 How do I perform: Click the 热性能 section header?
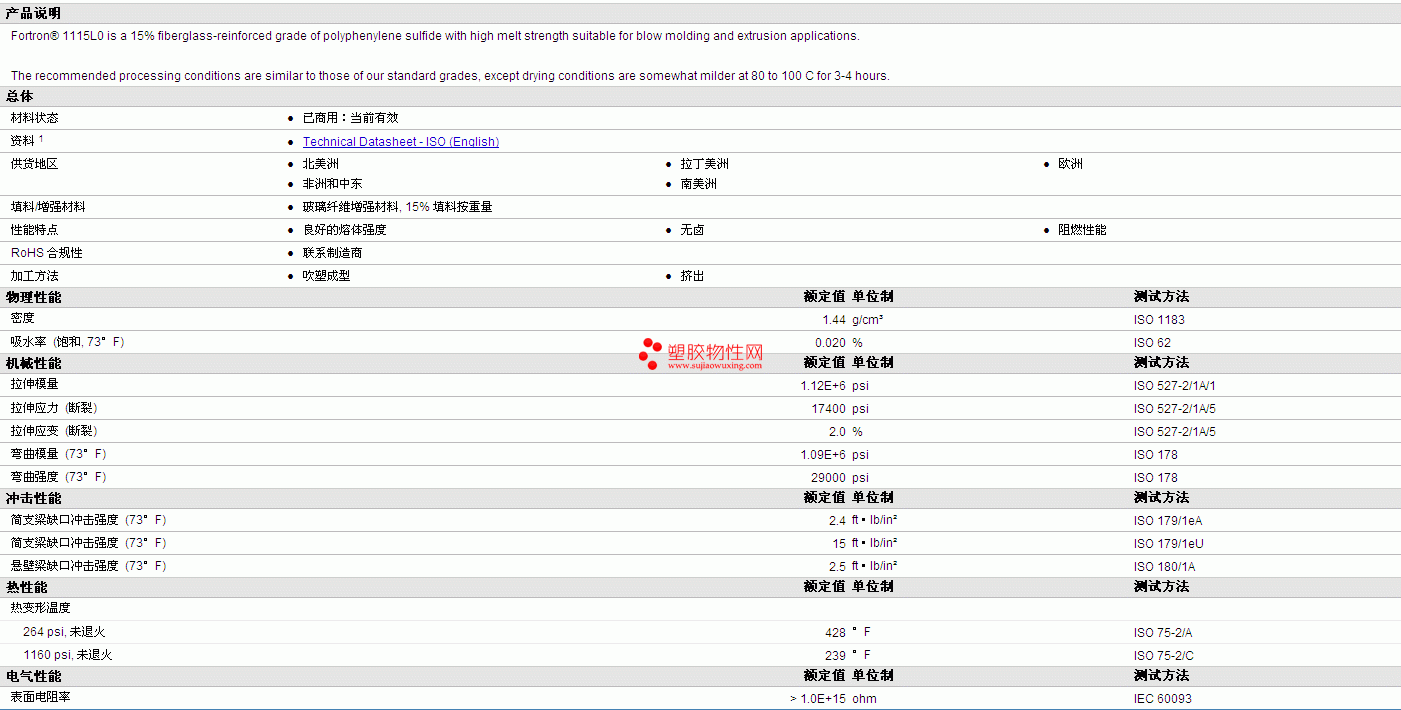(x=27, y=587)
